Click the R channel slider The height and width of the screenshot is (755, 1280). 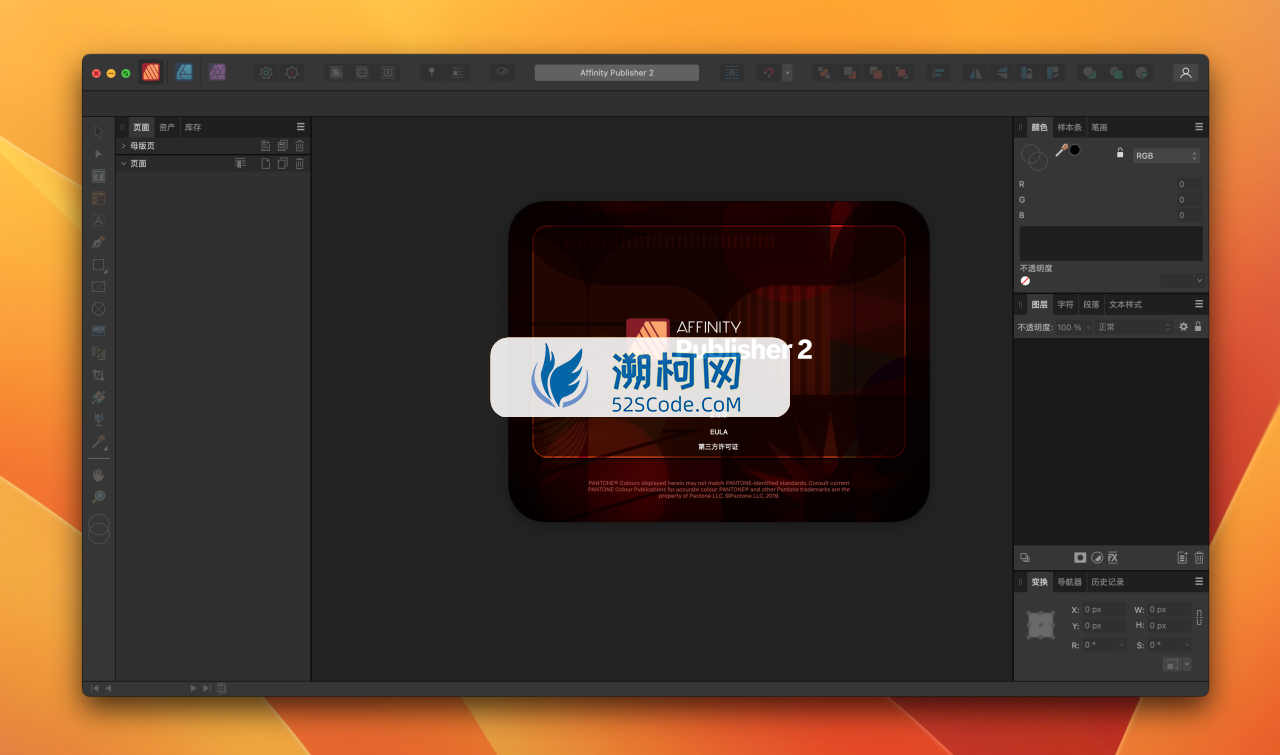pyautogui.click(x=1100, y=184)
